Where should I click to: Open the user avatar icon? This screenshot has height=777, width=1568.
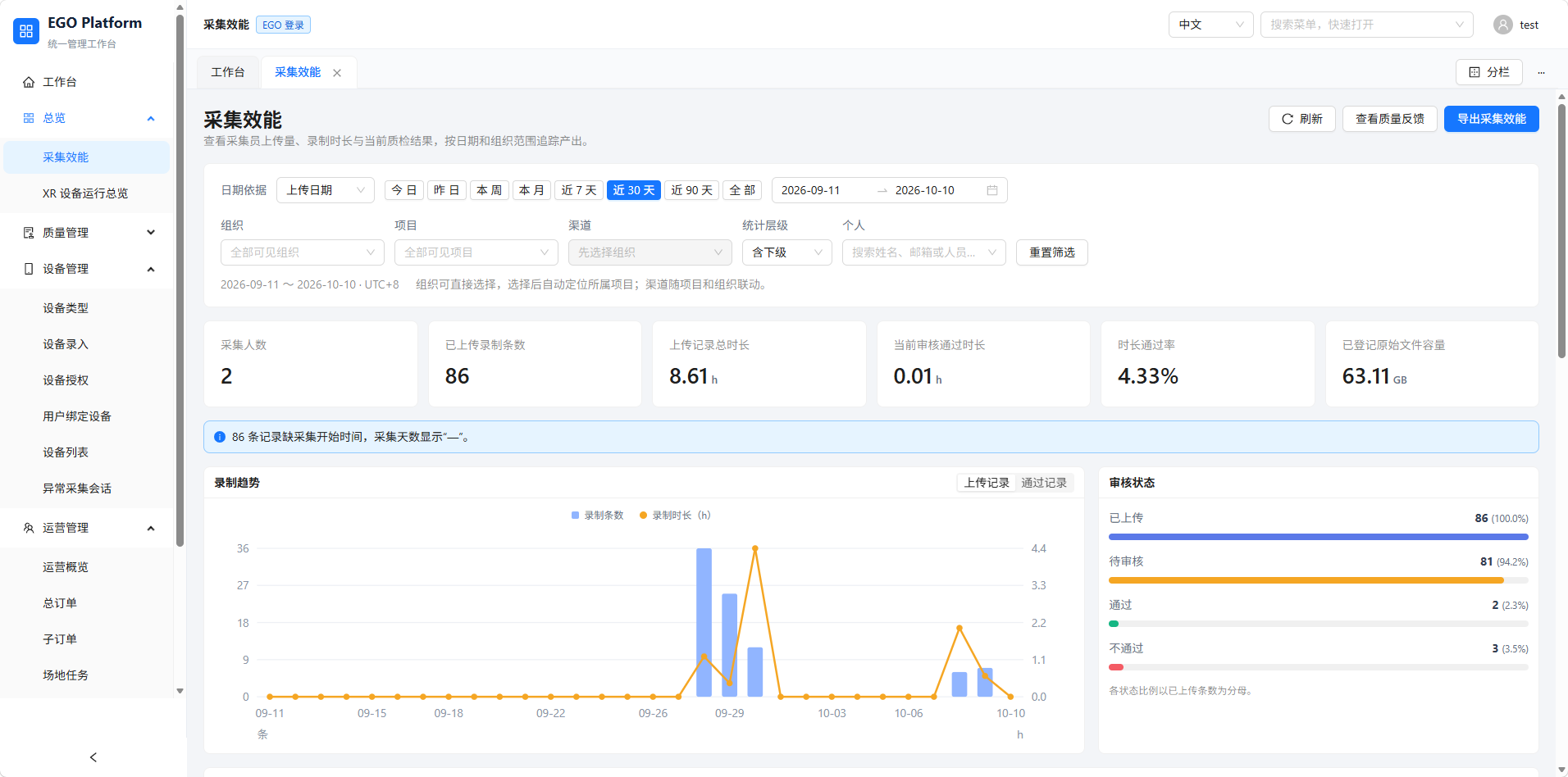pyautogui.click(x=1503, y=25)
